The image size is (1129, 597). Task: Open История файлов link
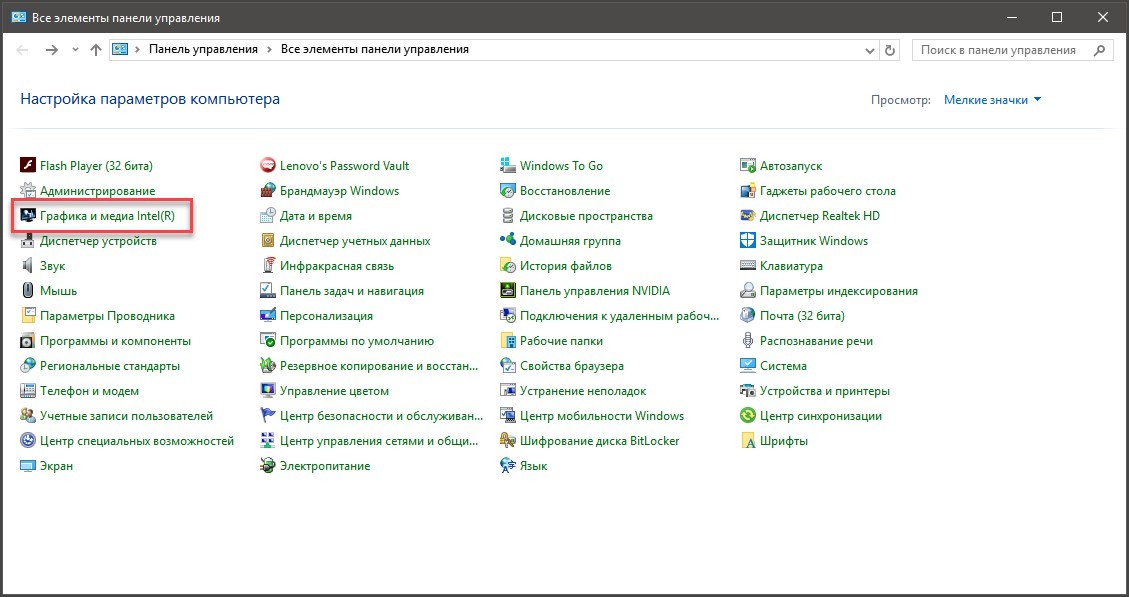click(x=566, y=266)
